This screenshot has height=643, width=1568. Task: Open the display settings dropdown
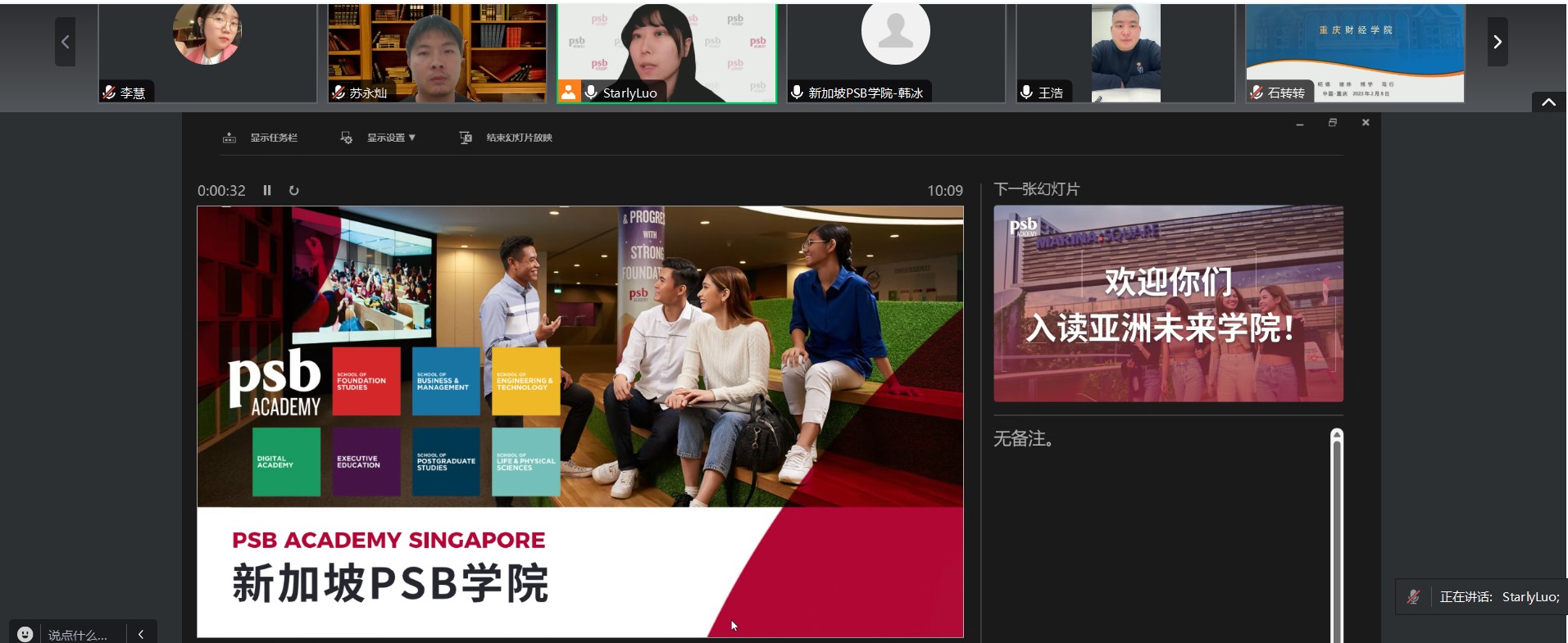tap(390, 138)
